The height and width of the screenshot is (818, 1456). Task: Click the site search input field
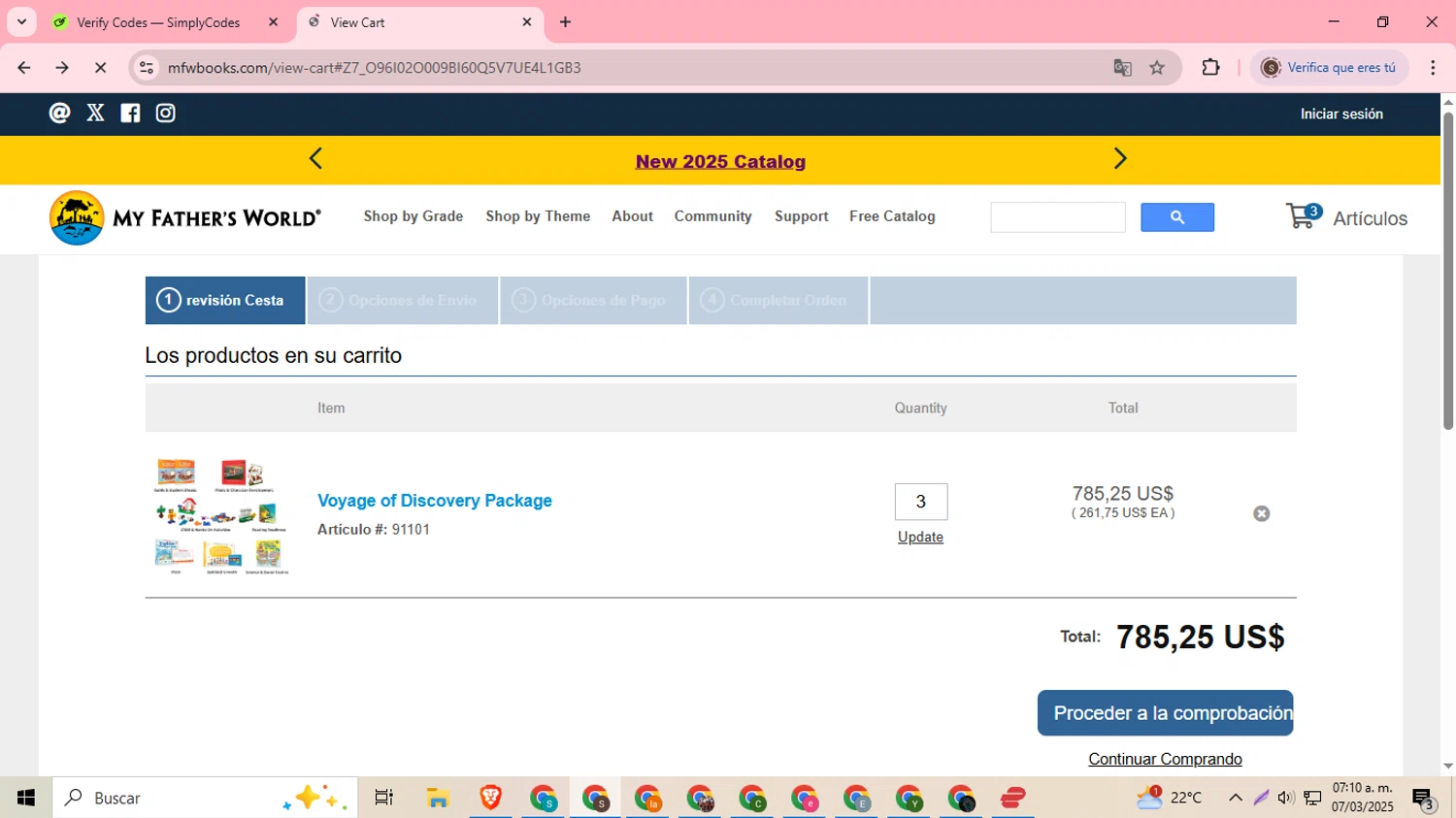(1058, 217)
